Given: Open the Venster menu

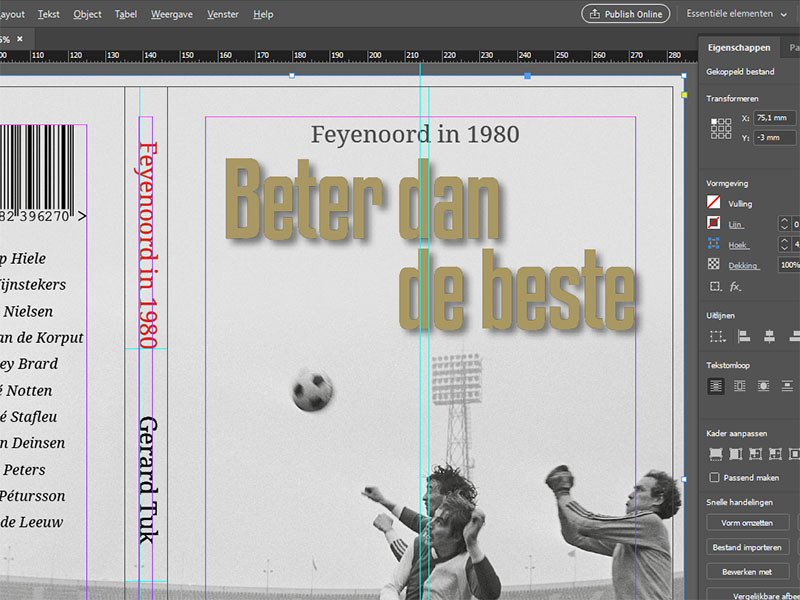Looking at the screenshot, I should click(x=223, y=14).
